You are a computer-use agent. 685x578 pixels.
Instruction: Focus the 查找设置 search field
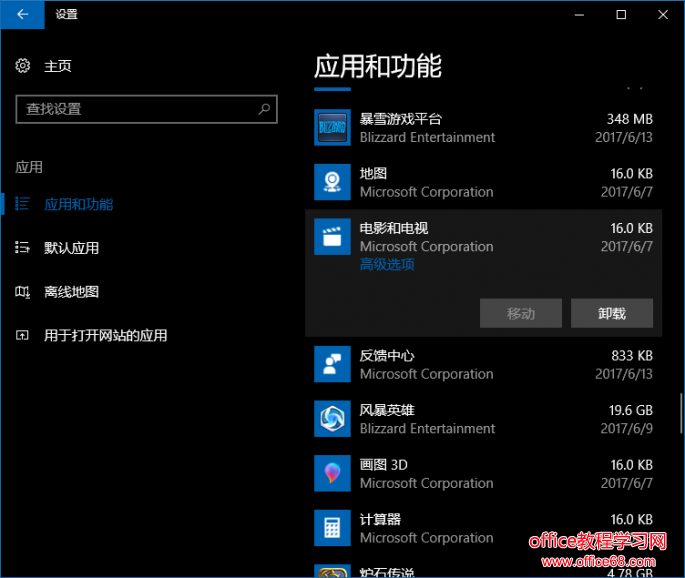146,109
